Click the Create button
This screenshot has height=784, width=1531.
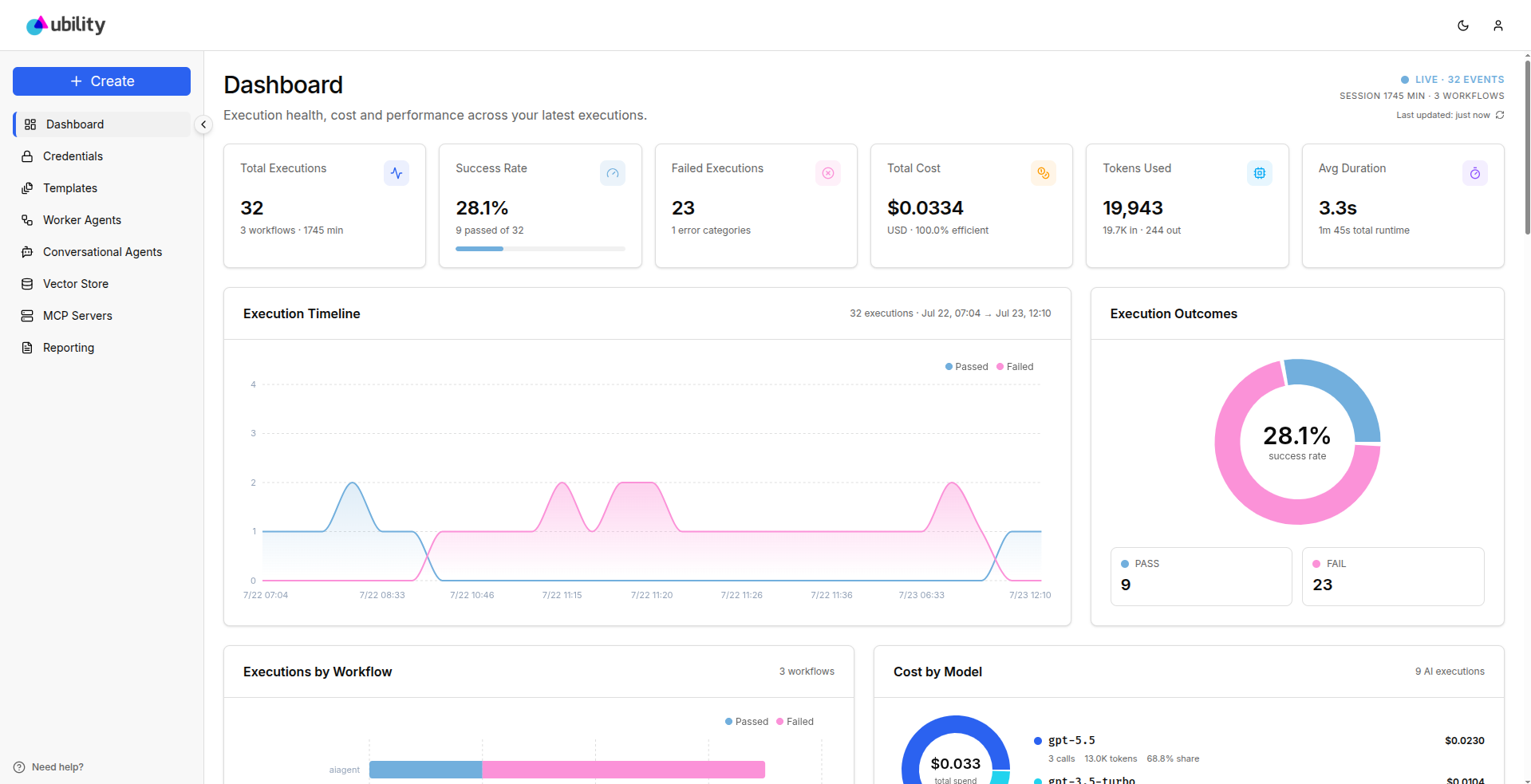click(101, 81)
